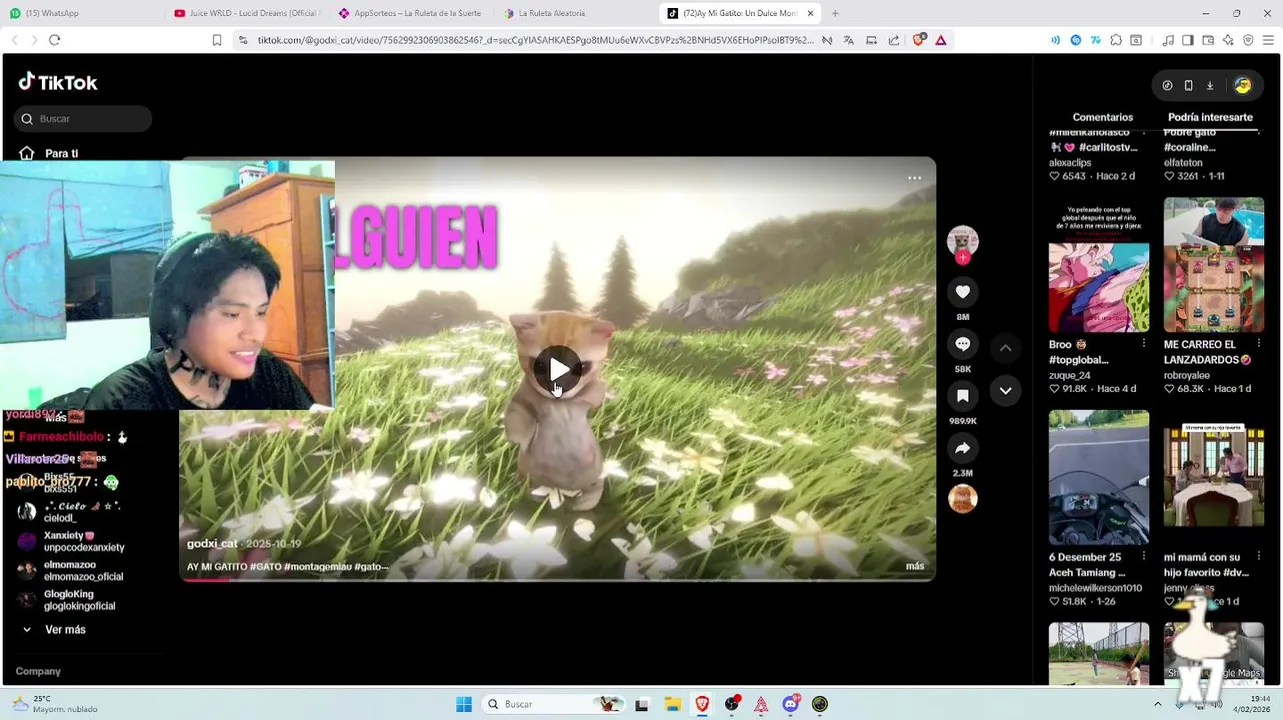The height and width of the screenshot is (720, 1283).
Task: Open options for Broo #topglobal video
Action: point(1143,344)
